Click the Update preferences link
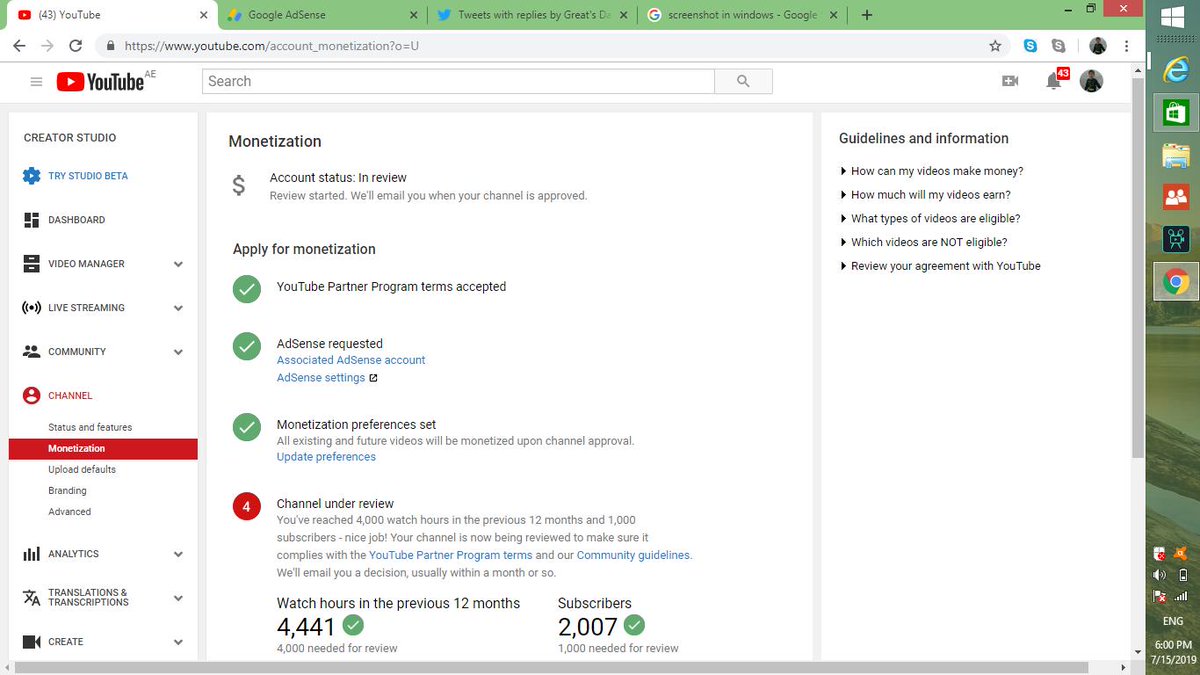 (326, 457)
